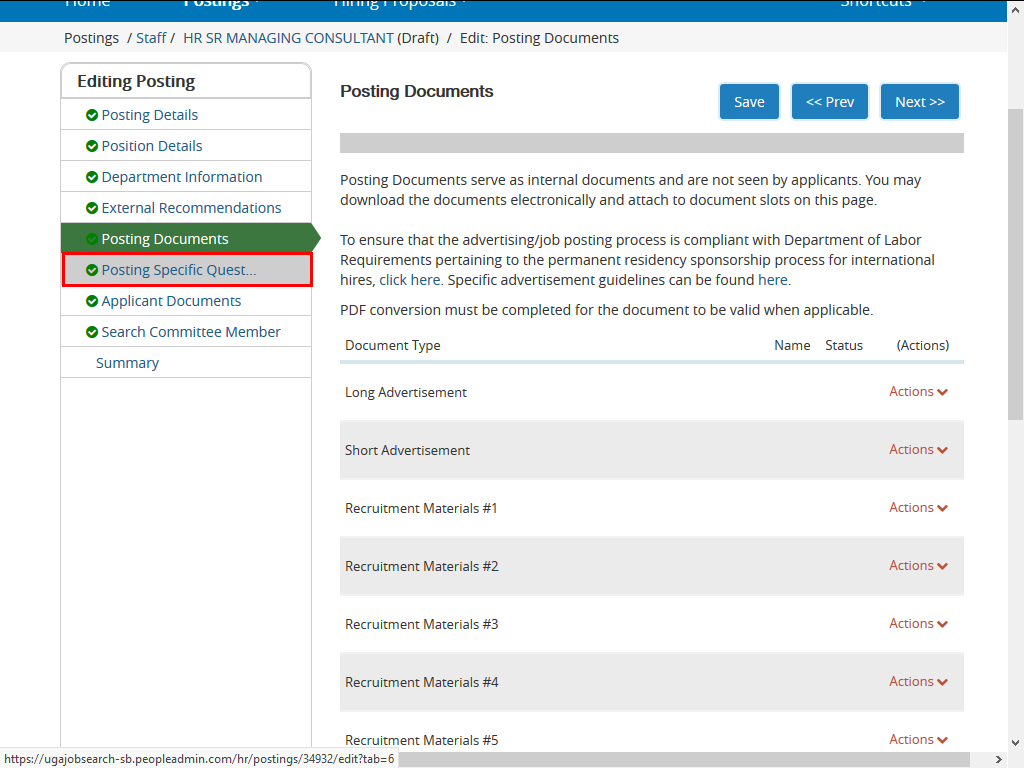This screenshot has width=1024, height=768.
Task: Open Posting Specific Questions section
Action: pyautogui.click(x=178, y=270)
